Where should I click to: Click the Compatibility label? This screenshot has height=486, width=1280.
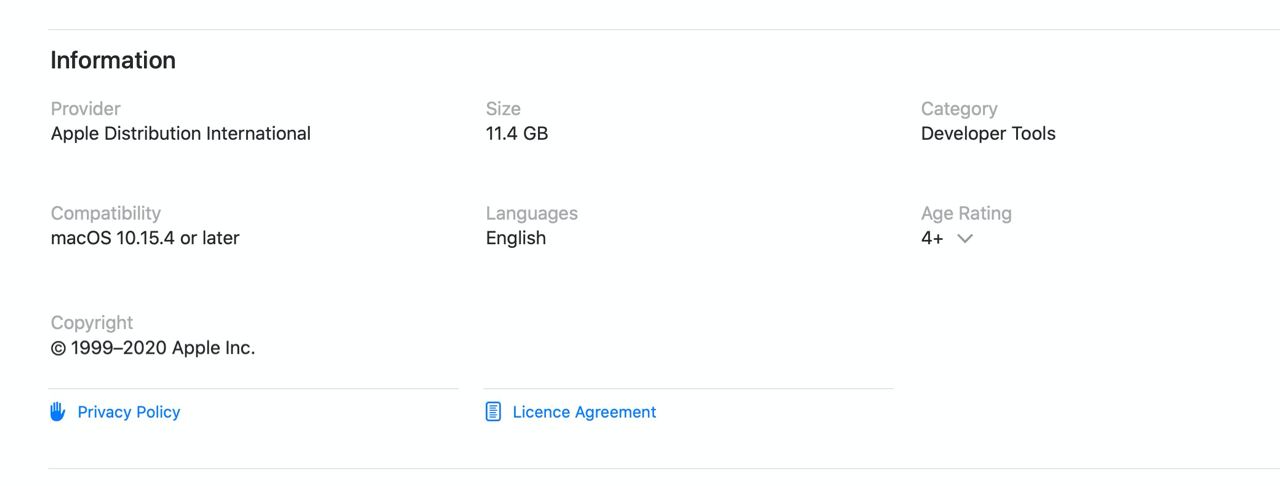[106, 213]
